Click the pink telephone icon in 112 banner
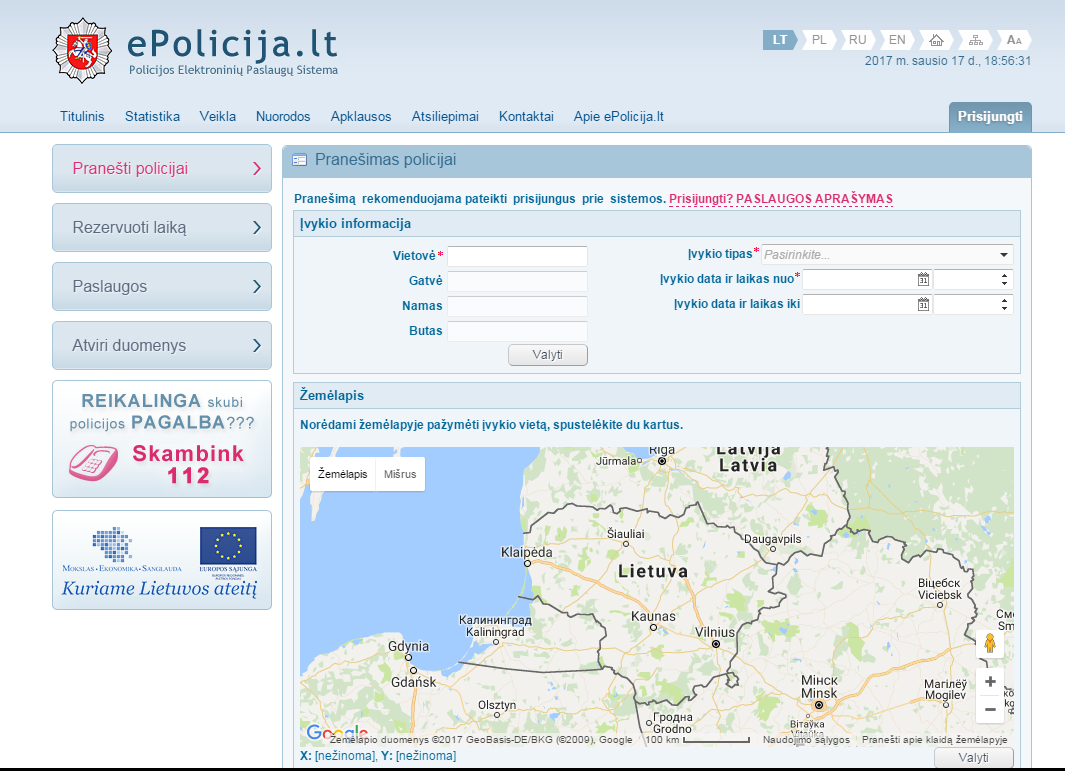1065x771 pixels. click(x=94, y=463)
